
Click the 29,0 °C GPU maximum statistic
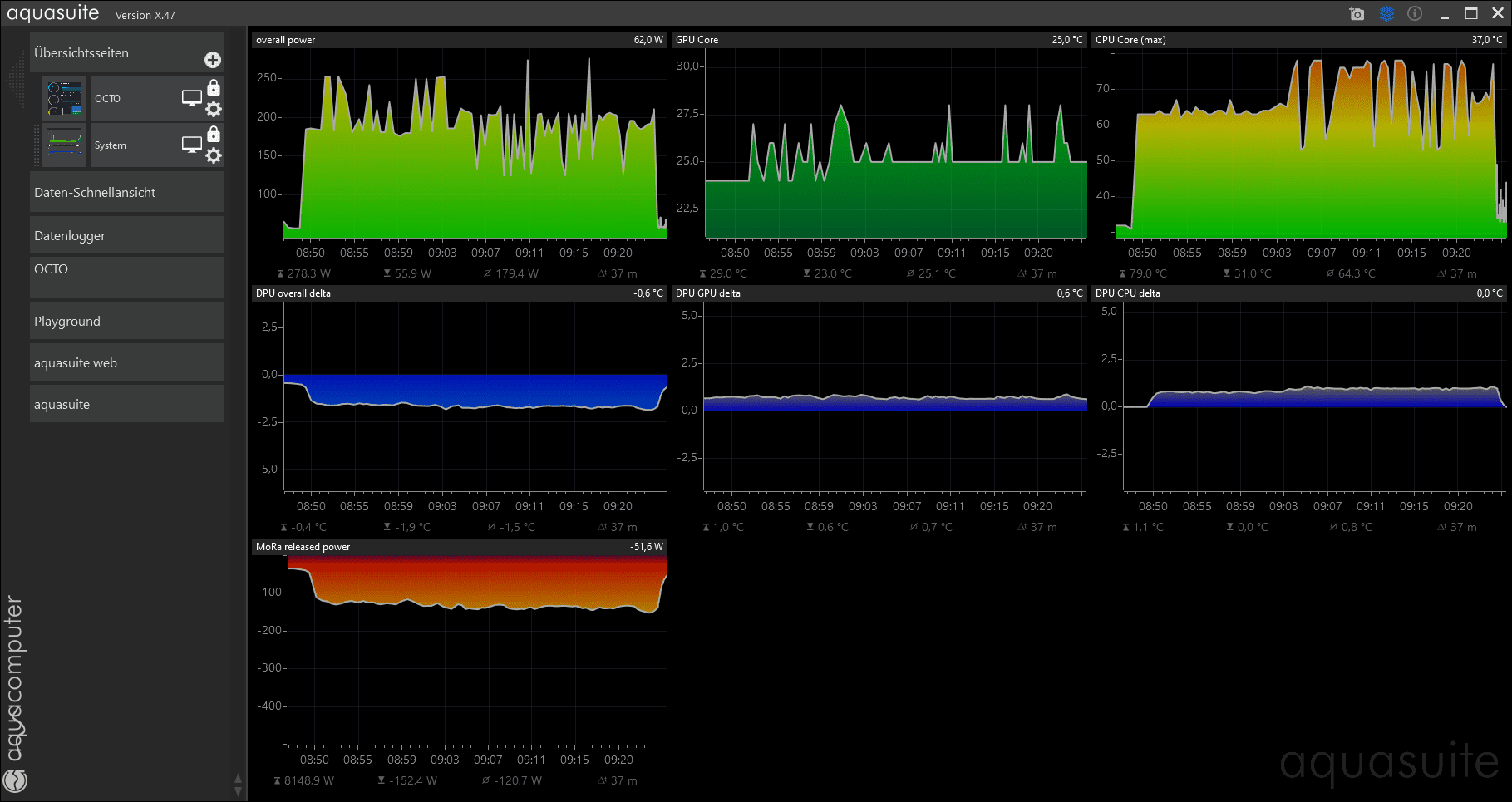(x=722, y=273)
